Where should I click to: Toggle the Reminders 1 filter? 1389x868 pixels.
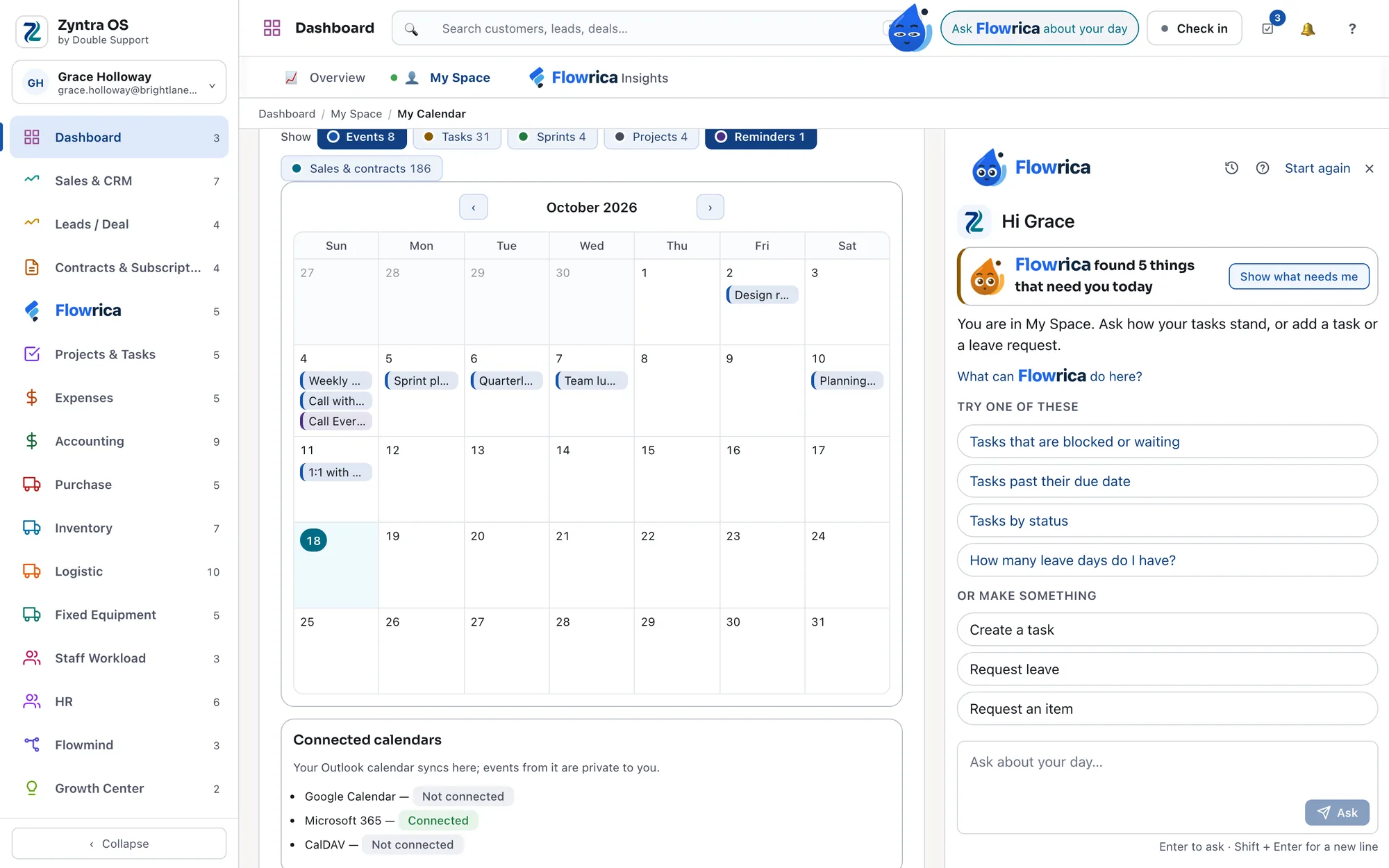[760, 137]
